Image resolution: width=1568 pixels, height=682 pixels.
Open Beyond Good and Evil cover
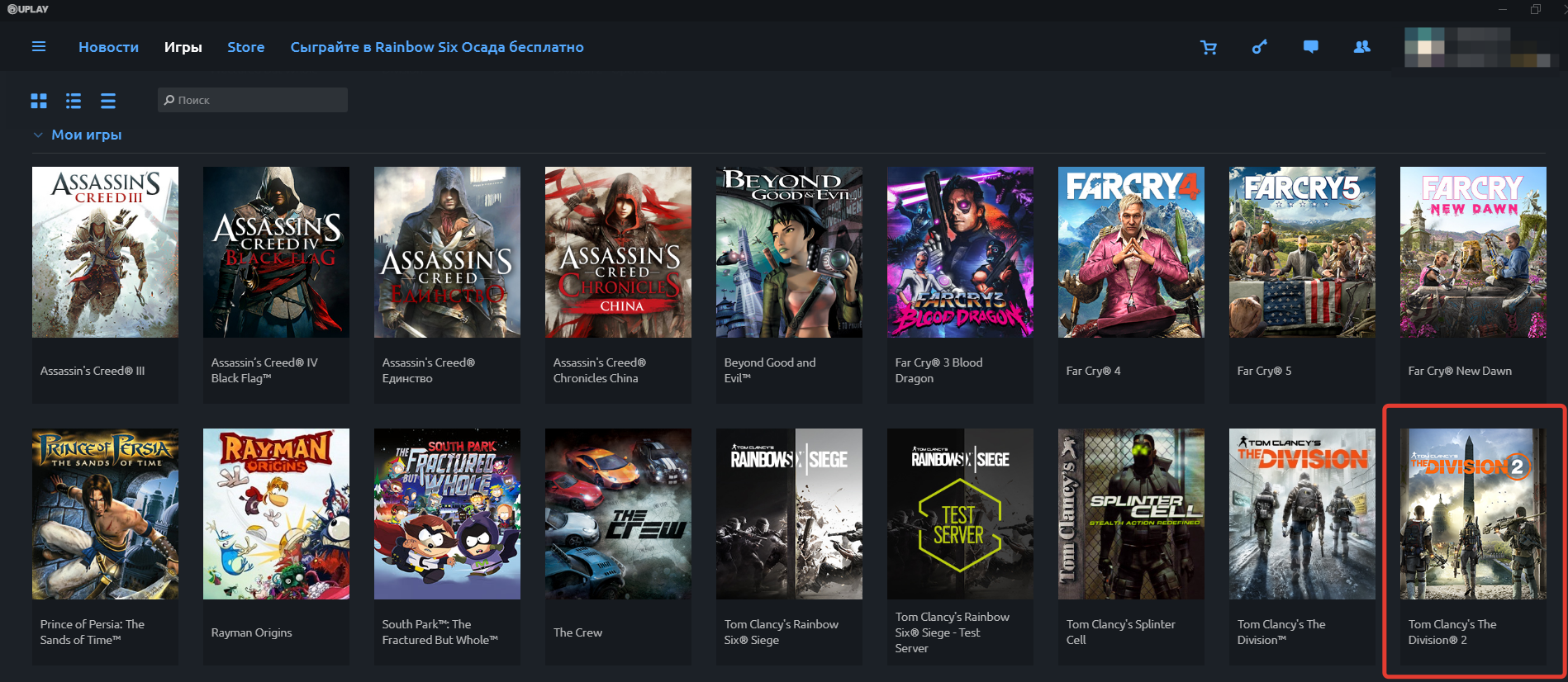click(789, 252)
